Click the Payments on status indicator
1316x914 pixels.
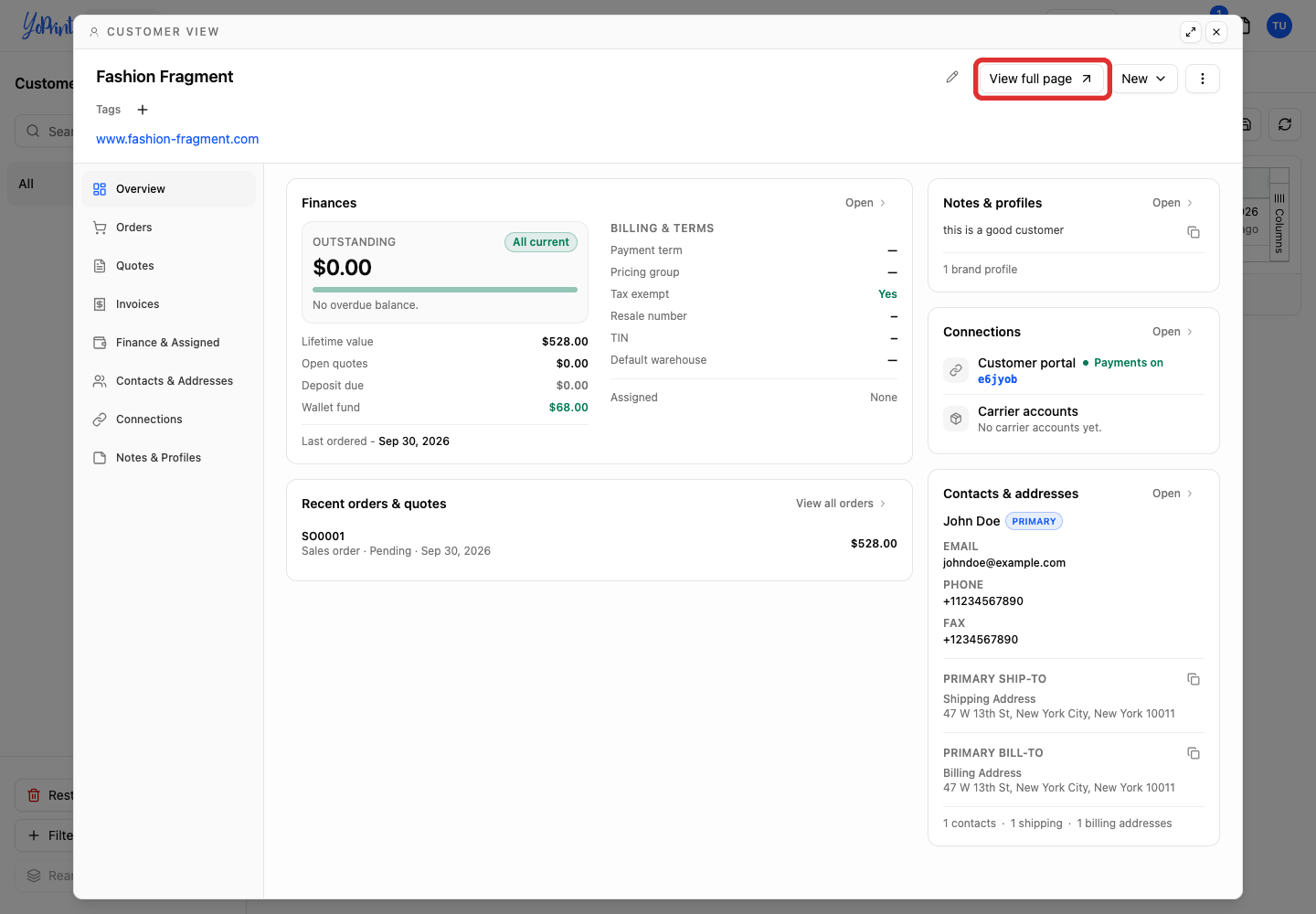(x=1123, y=363)
